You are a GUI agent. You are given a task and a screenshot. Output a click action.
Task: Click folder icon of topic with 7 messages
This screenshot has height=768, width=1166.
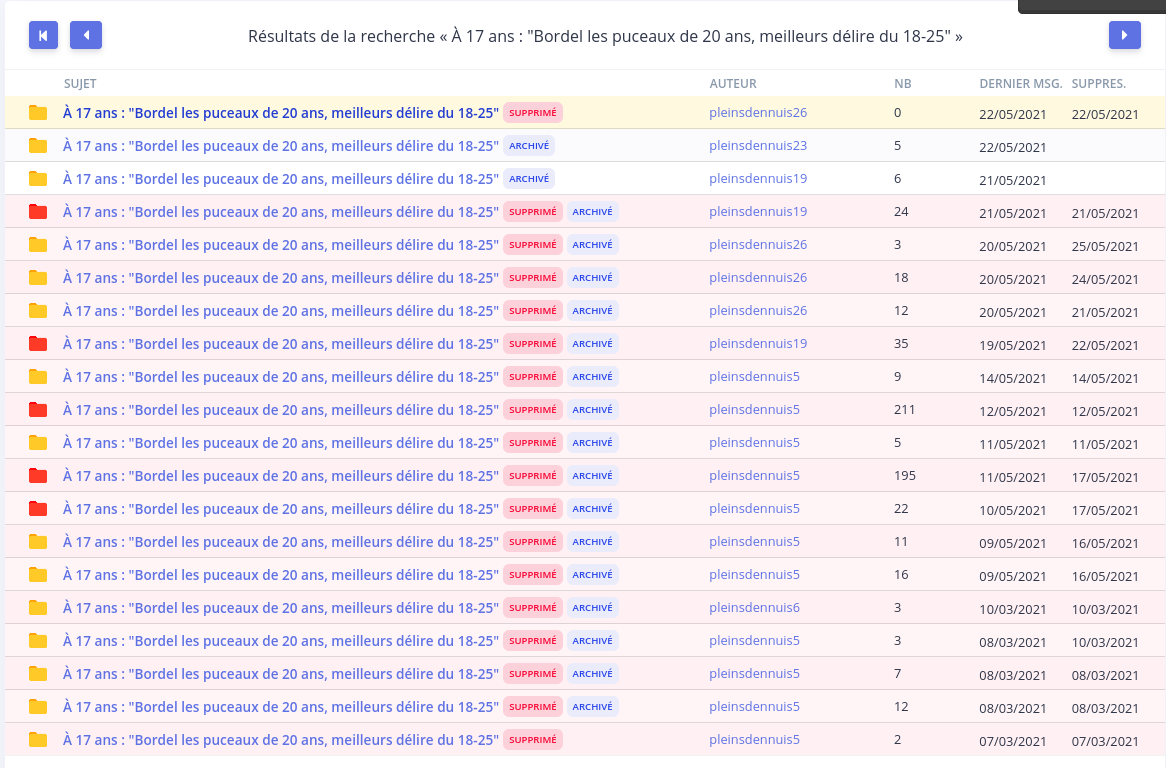click(38, 674)
